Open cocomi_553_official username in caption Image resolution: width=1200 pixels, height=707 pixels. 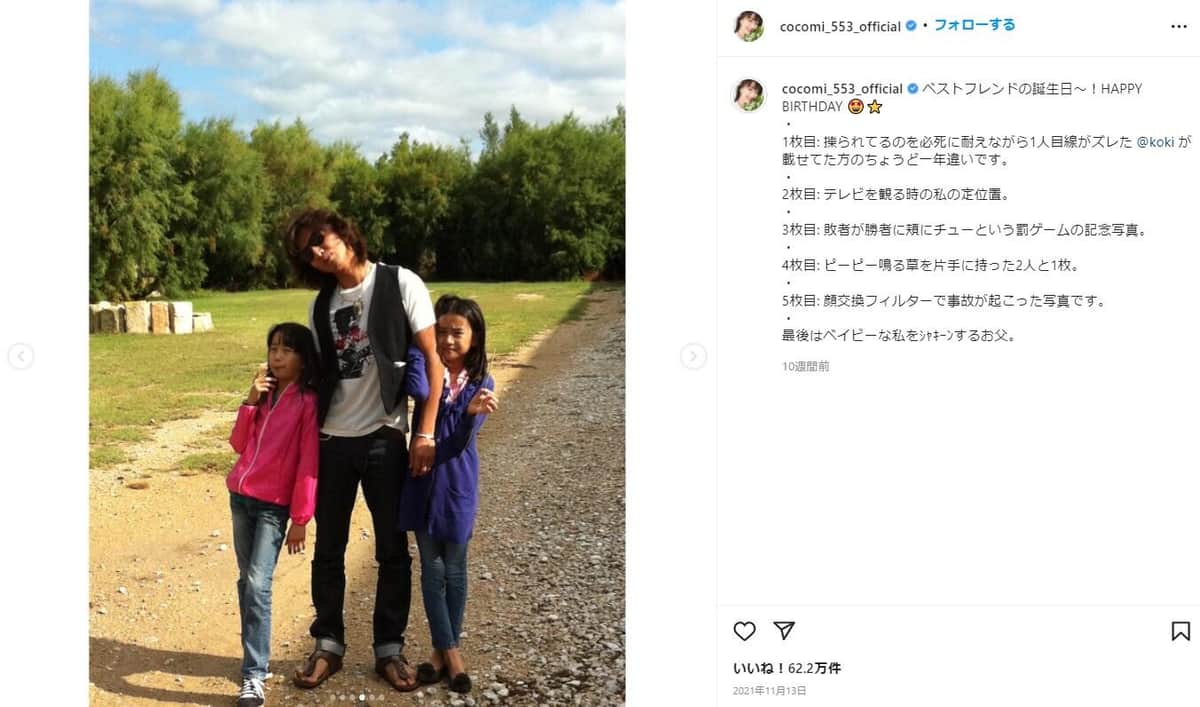(842, 89)
